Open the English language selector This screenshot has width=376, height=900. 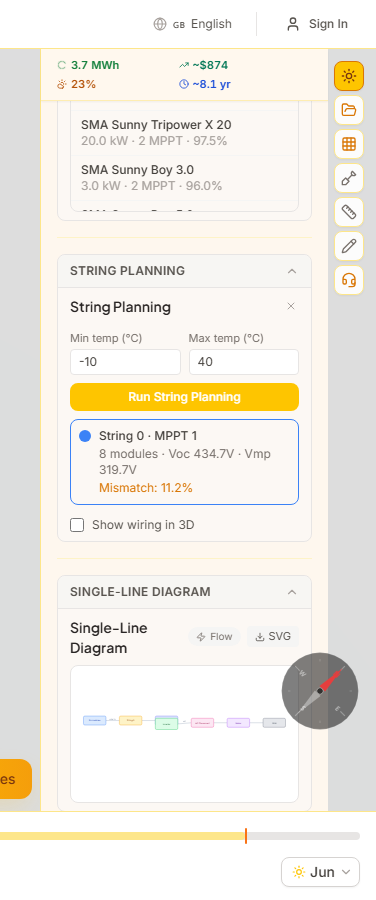click(192, 24)
